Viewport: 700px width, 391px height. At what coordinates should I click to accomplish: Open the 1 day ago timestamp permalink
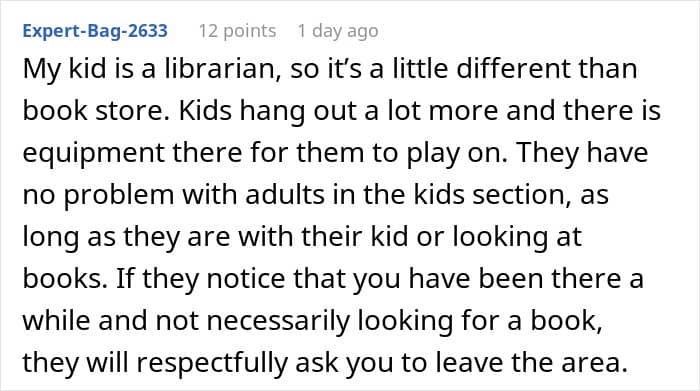point(338,31)
